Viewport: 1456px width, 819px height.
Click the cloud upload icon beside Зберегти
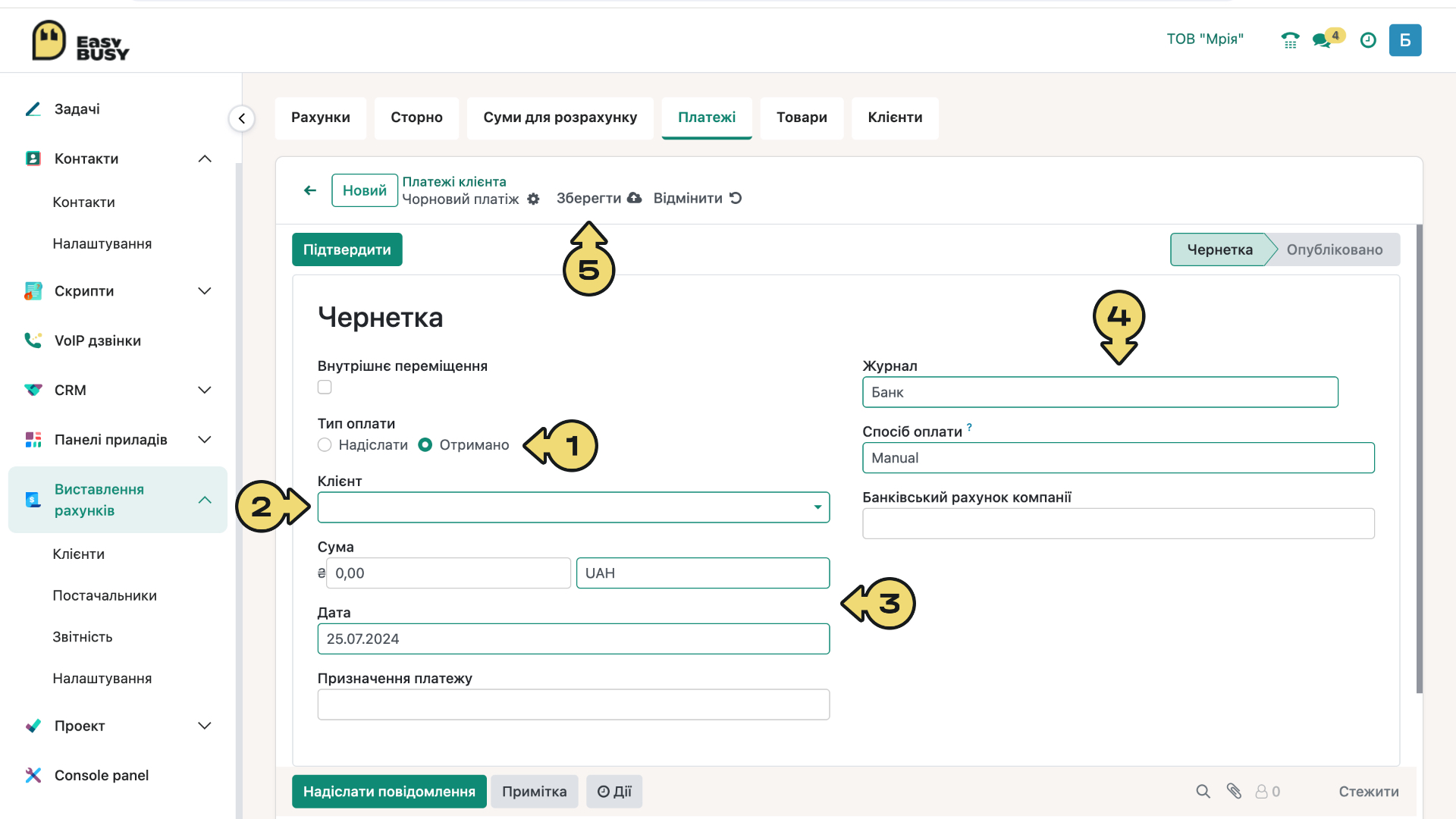635,198
